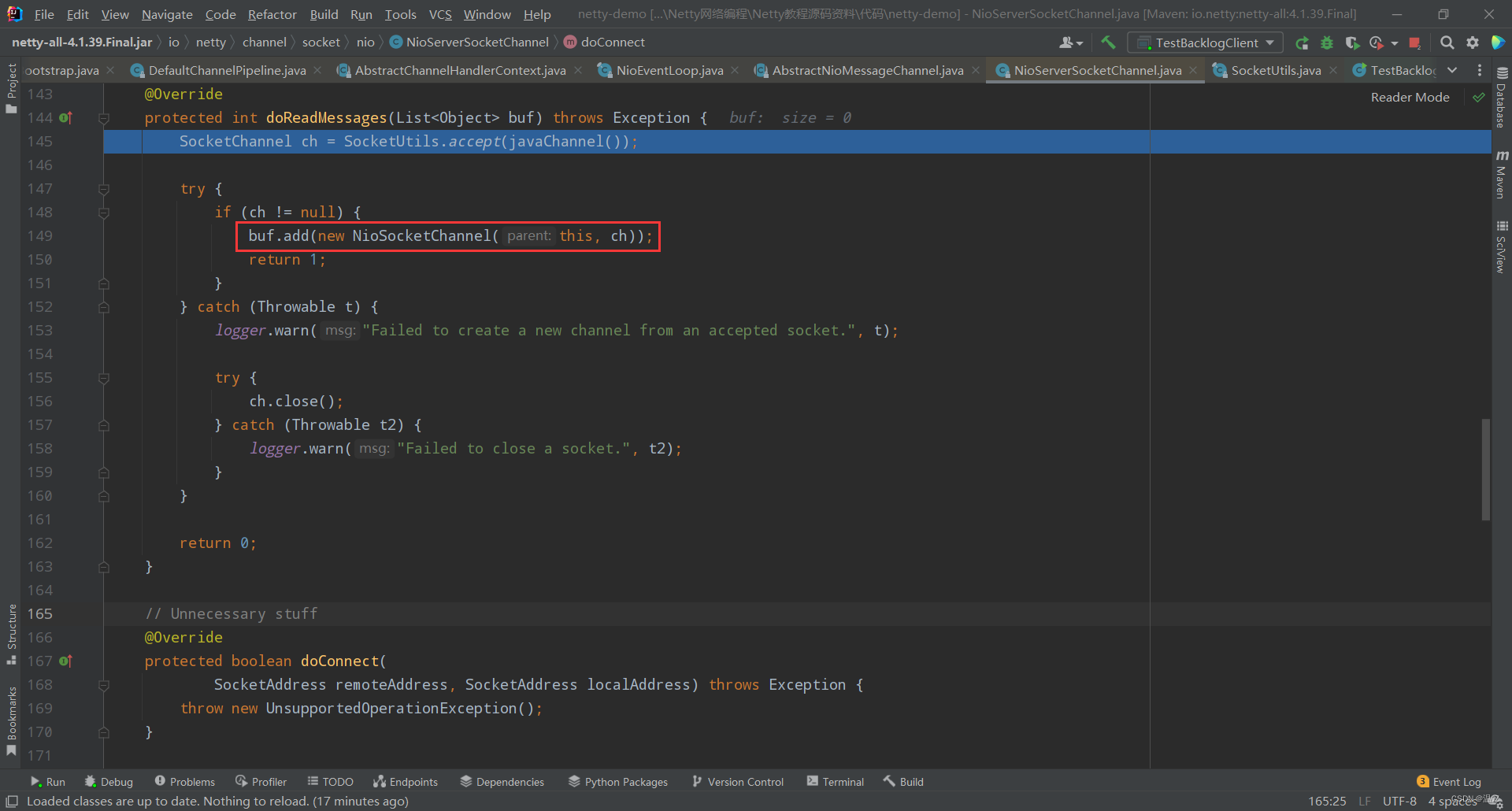Open the Maven side panel

pos(1502,175)
